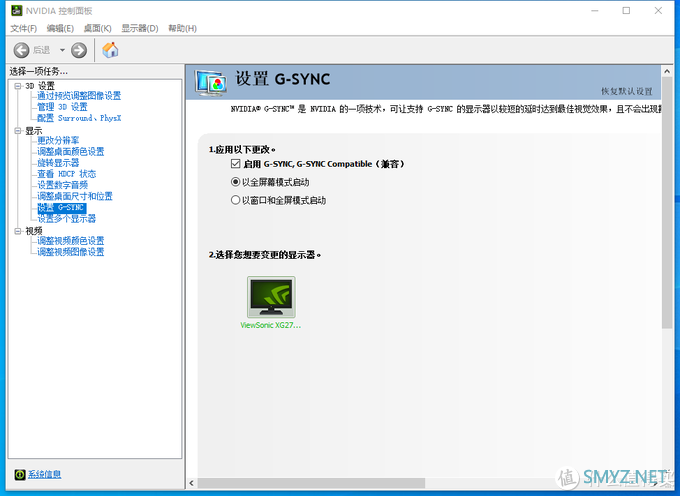Open the 桌面(K) menu
Viewport: 680px width, 496px height.
98,29
